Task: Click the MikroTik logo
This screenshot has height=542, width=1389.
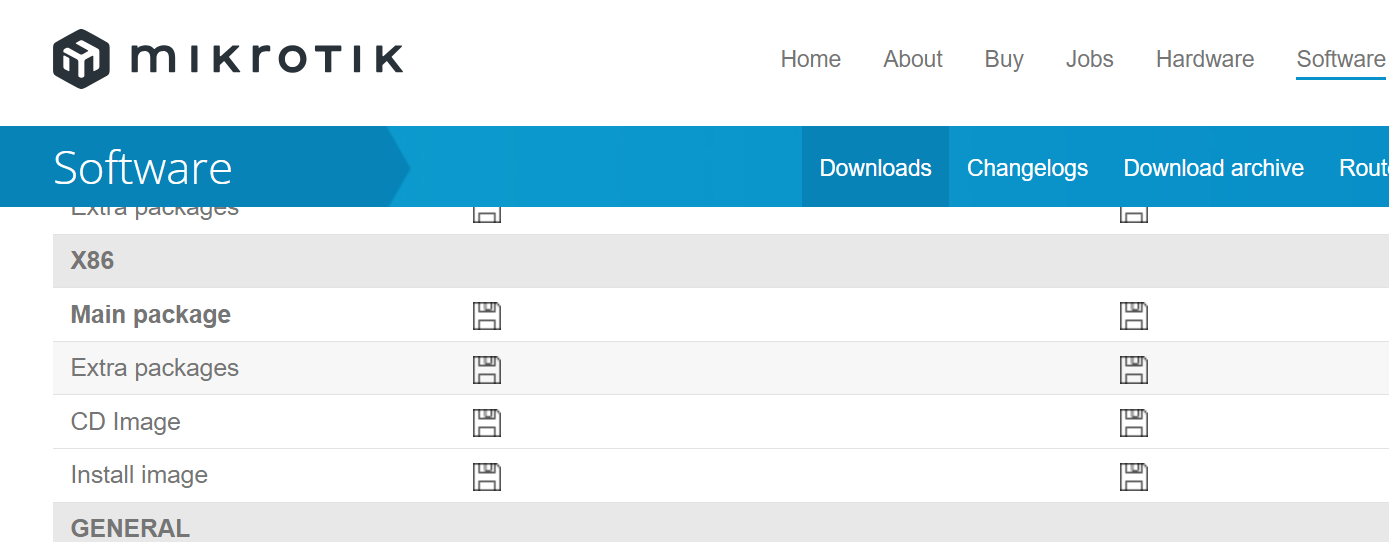Action: 228,58
